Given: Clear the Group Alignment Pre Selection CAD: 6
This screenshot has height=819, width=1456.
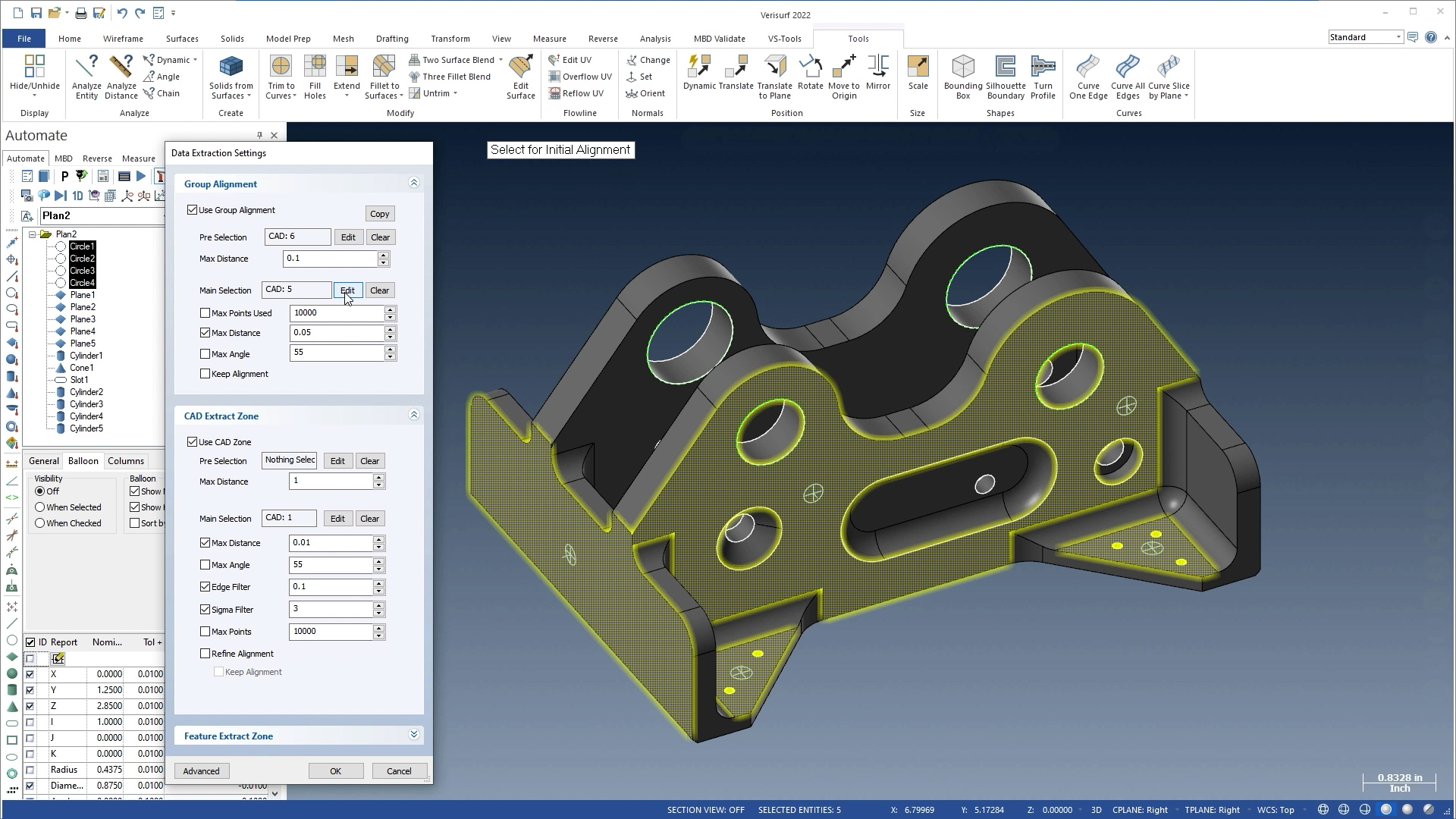Looking at the screenshot, I should pos(380,237).
